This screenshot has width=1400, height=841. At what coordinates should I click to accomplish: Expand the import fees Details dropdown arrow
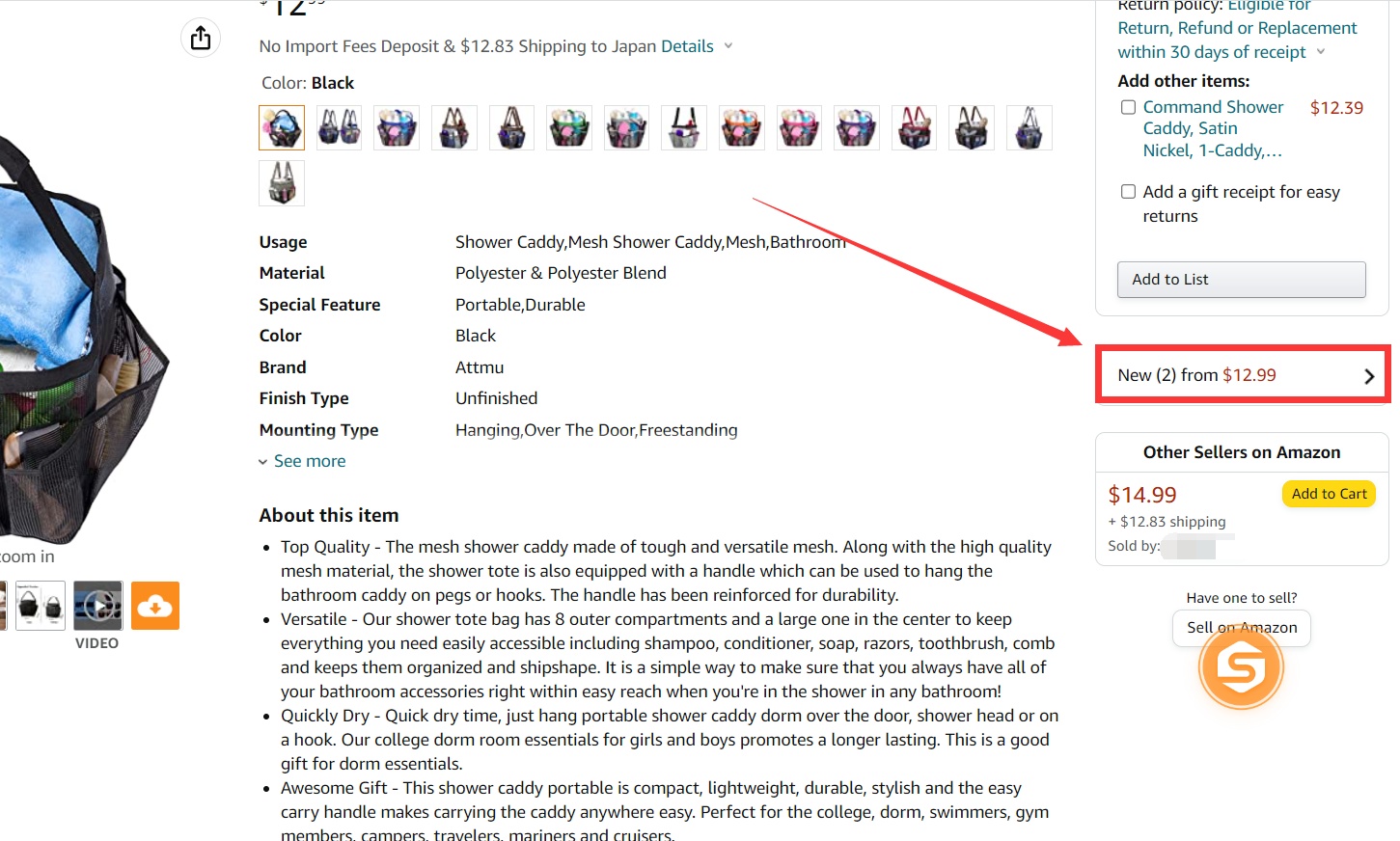728,46
